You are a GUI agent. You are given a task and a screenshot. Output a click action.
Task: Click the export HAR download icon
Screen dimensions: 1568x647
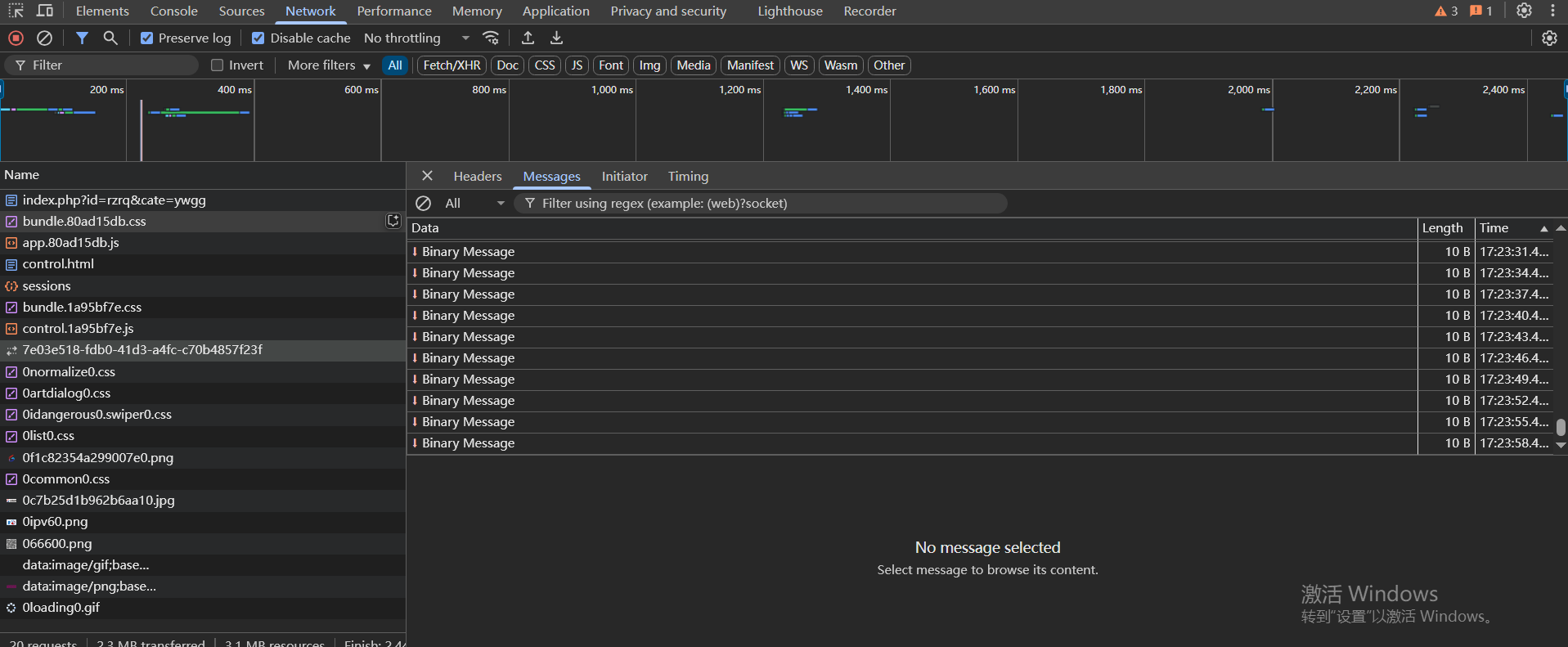(556, 38)
